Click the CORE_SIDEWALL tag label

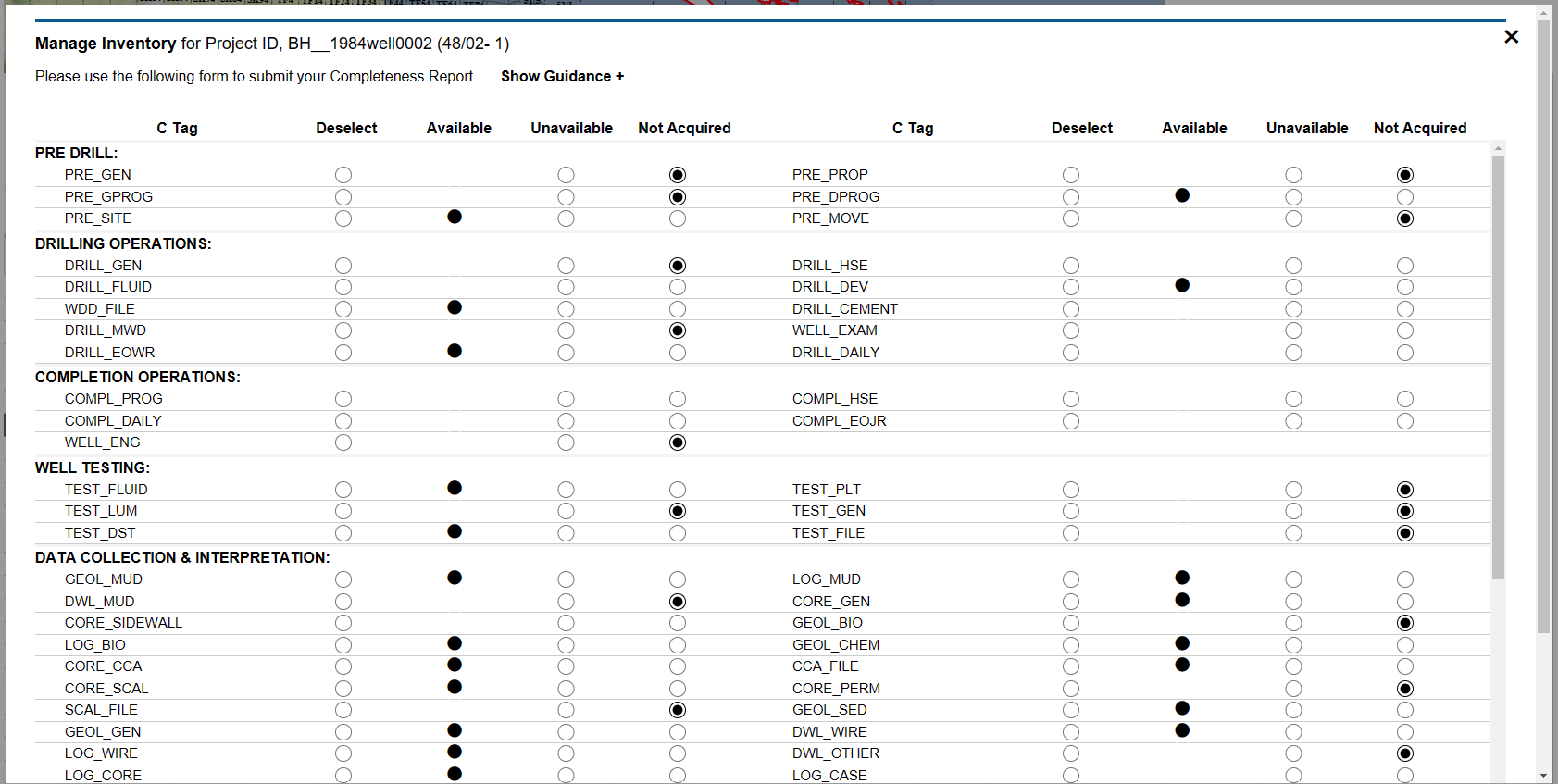[x=124, y=623]
